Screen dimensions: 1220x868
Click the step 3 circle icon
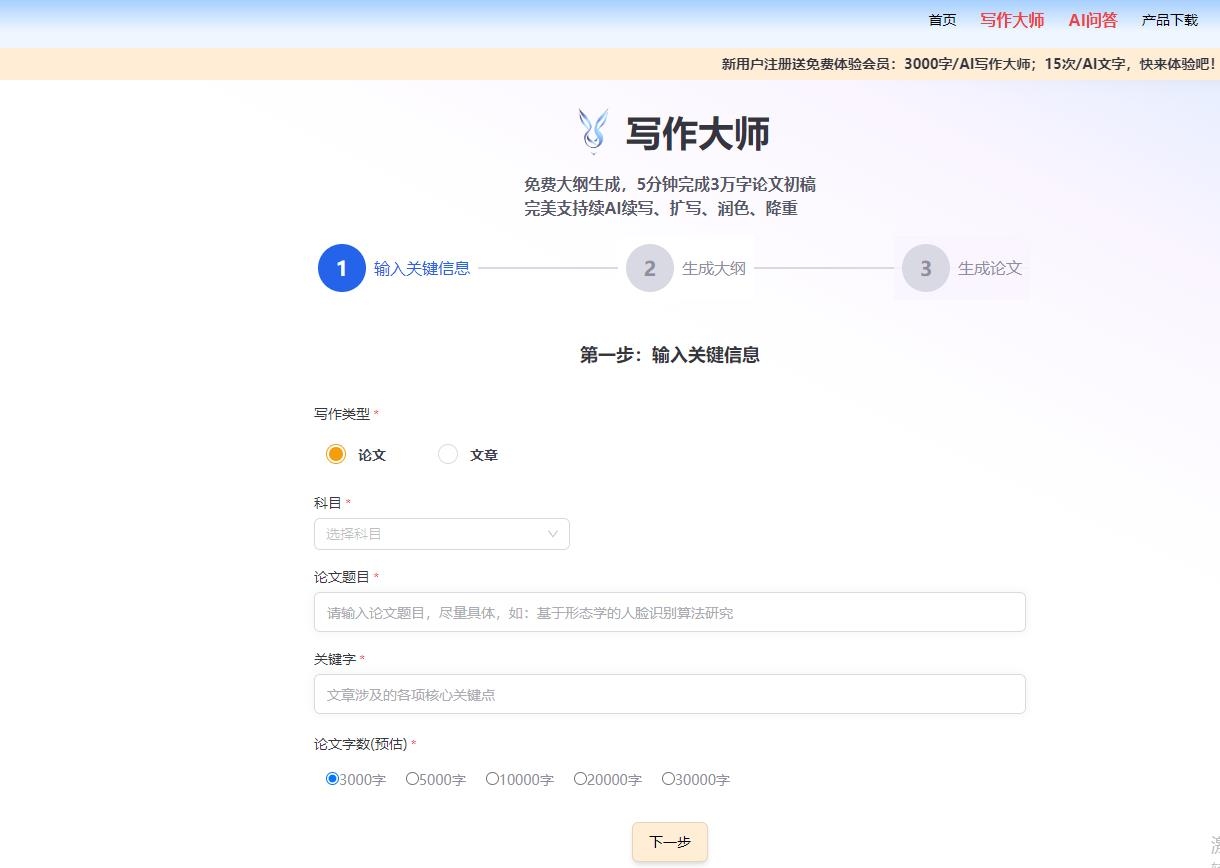926,268
